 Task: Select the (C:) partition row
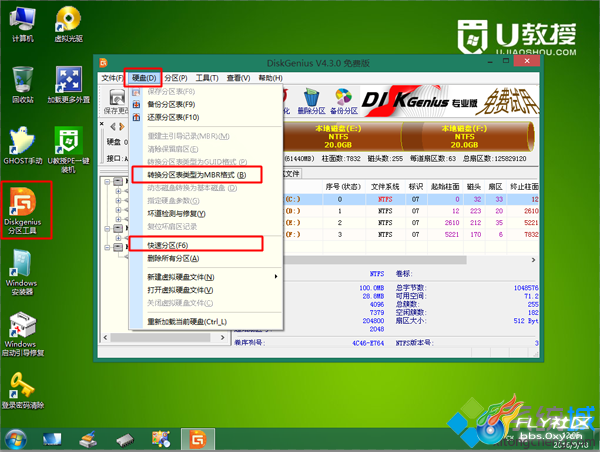click(x=411, y=199)
